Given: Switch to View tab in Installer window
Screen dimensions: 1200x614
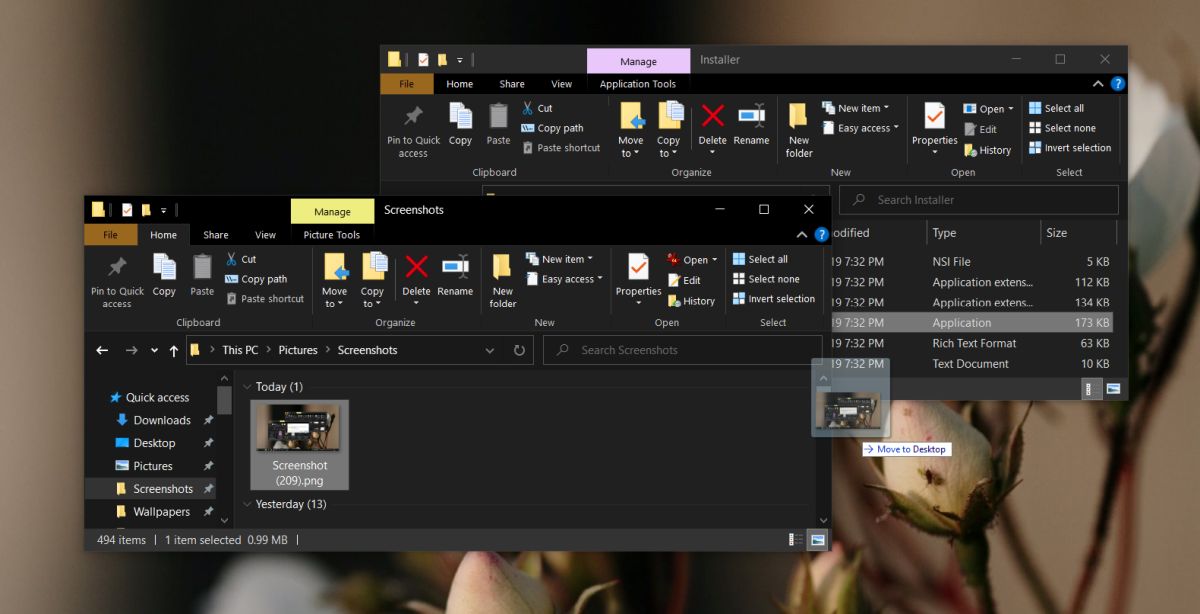Looking at the screenshot, I should click(x=562, y=84).
